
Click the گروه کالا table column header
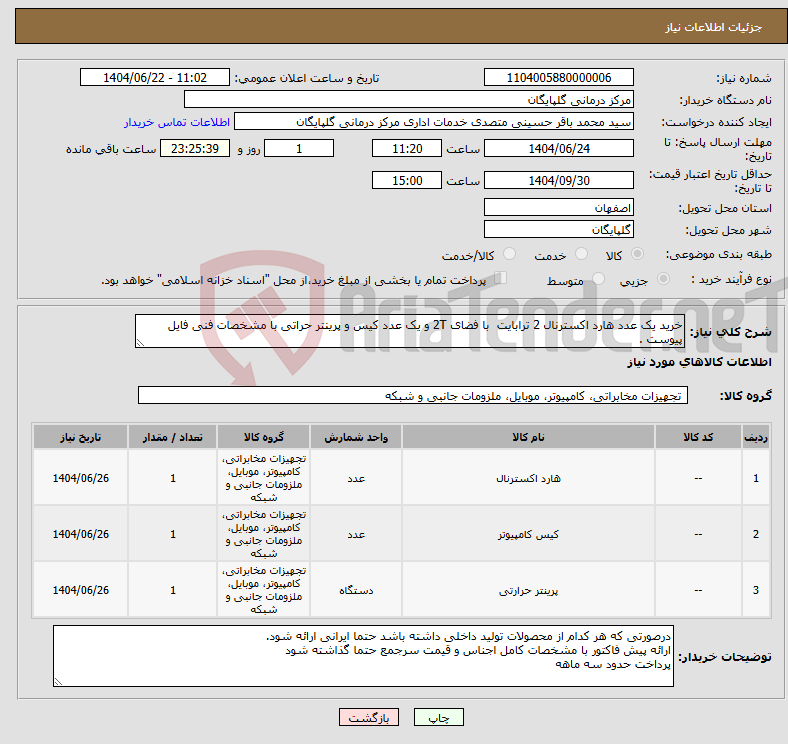264,437
